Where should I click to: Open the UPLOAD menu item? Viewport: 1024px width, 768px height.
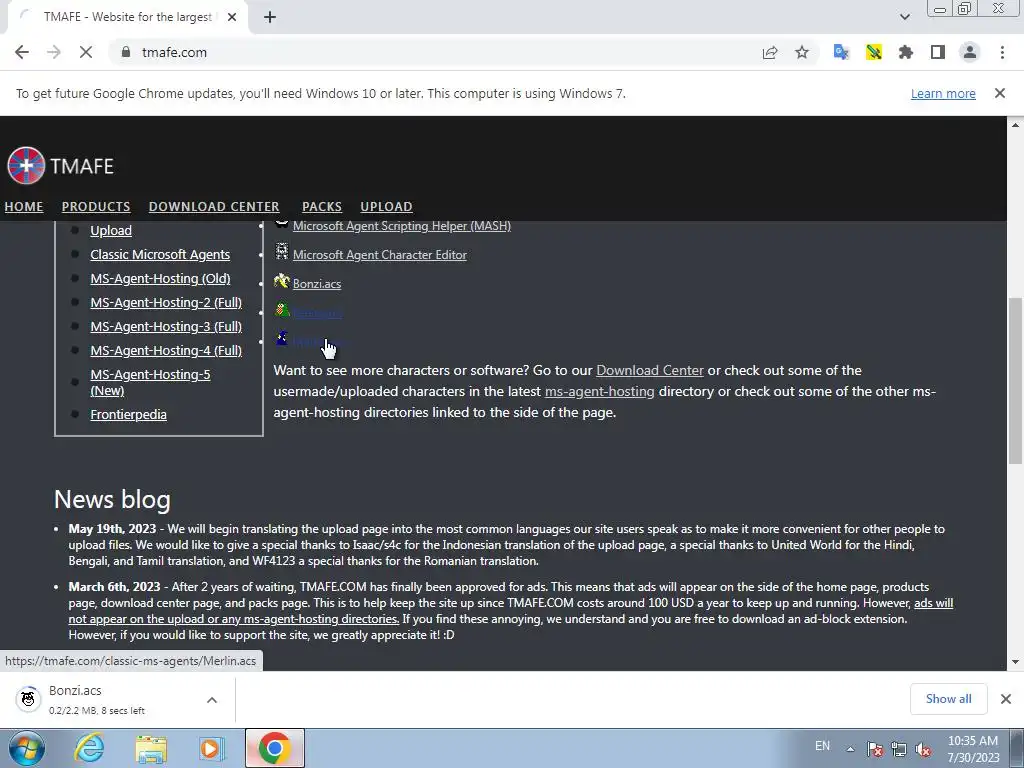pos(386,206)
